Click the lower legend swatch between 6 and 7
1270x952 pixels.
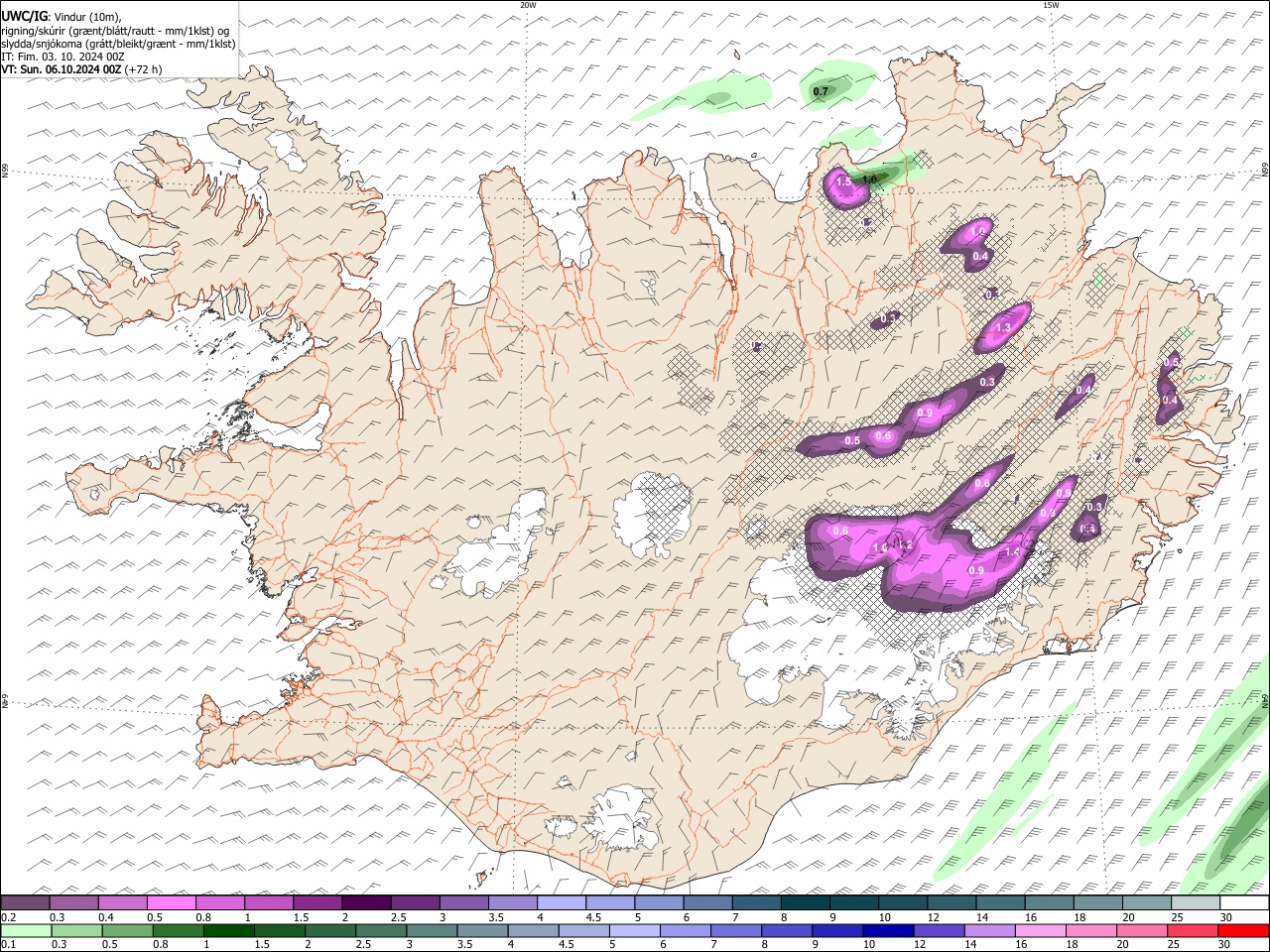coord(685,930)
